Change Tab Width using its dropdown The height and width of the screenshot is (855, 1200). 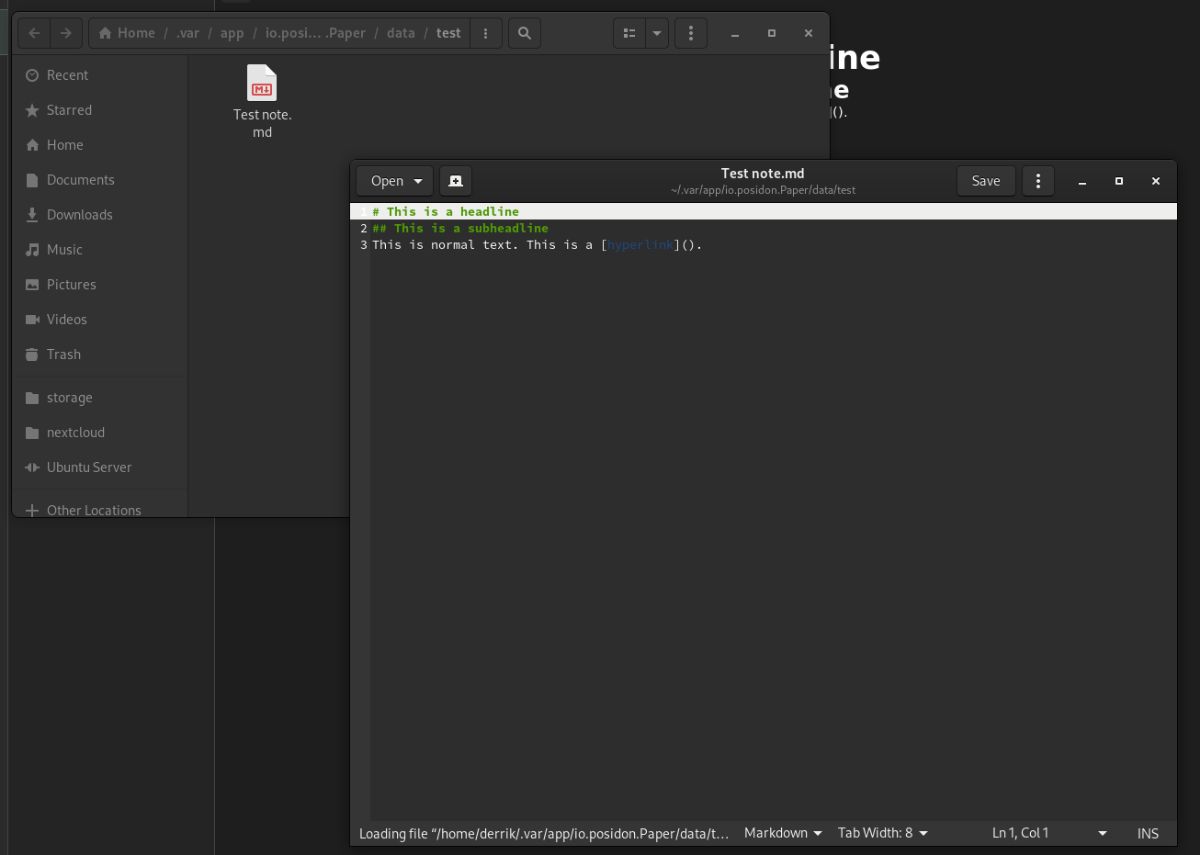pyautogui.click(x=881, y=833)
